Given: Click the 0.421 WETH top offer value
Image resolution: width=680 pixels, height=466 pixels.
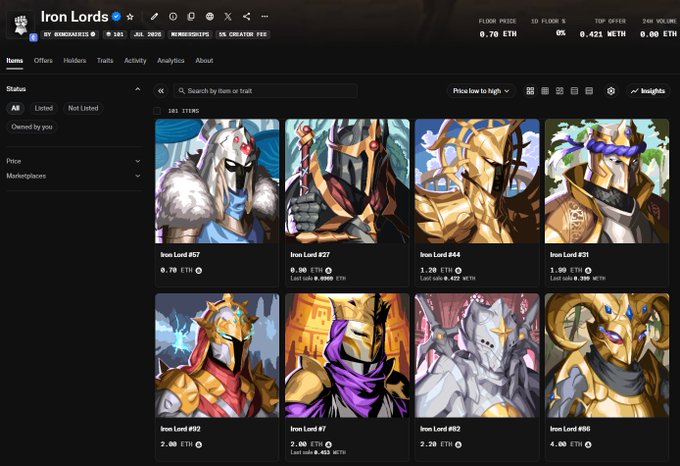Looking at the screenshot, I should click(x=602, y=34).
